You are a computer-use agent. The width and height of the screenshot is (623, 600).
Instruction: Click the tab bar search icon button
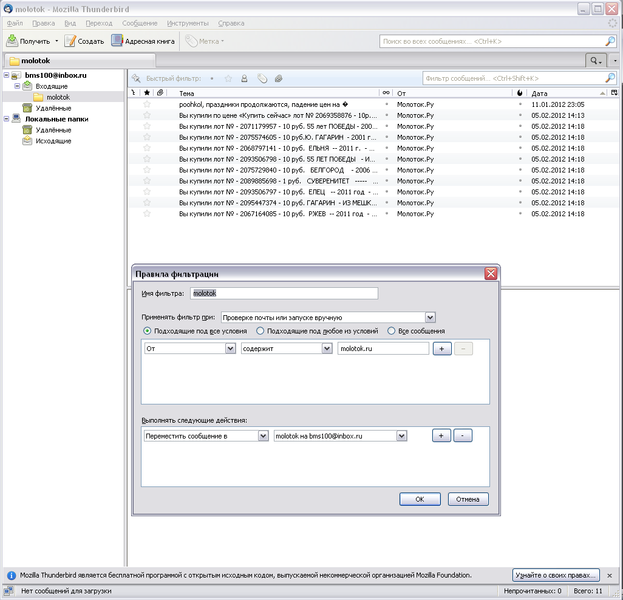coord(596,61)
